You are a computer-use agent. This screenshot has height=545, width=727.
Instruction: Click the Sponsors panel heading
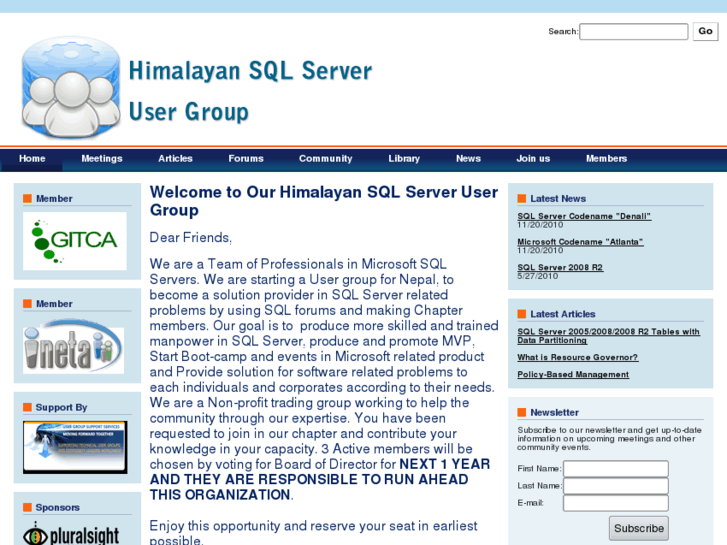57,507
